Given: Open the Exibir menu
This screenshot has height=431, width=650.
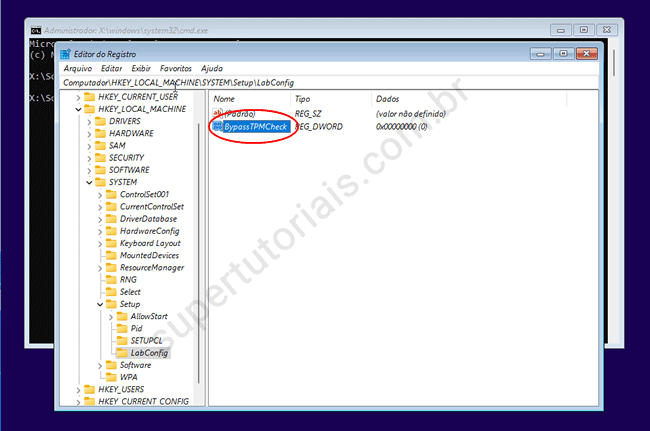Looking at the screenshot, I should click(x=141, y=68).
